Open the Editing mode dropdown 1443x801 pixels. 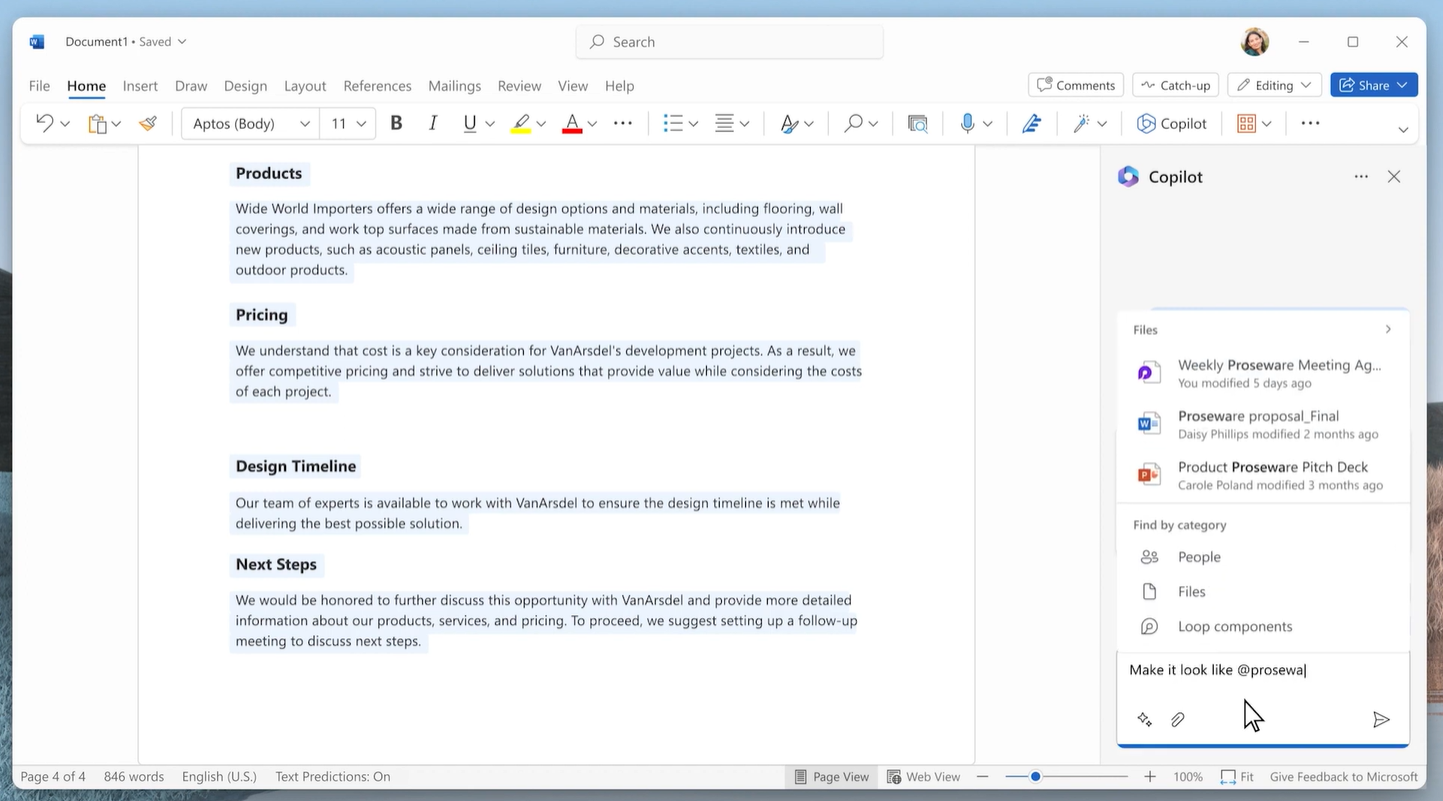coord(1275,85)
